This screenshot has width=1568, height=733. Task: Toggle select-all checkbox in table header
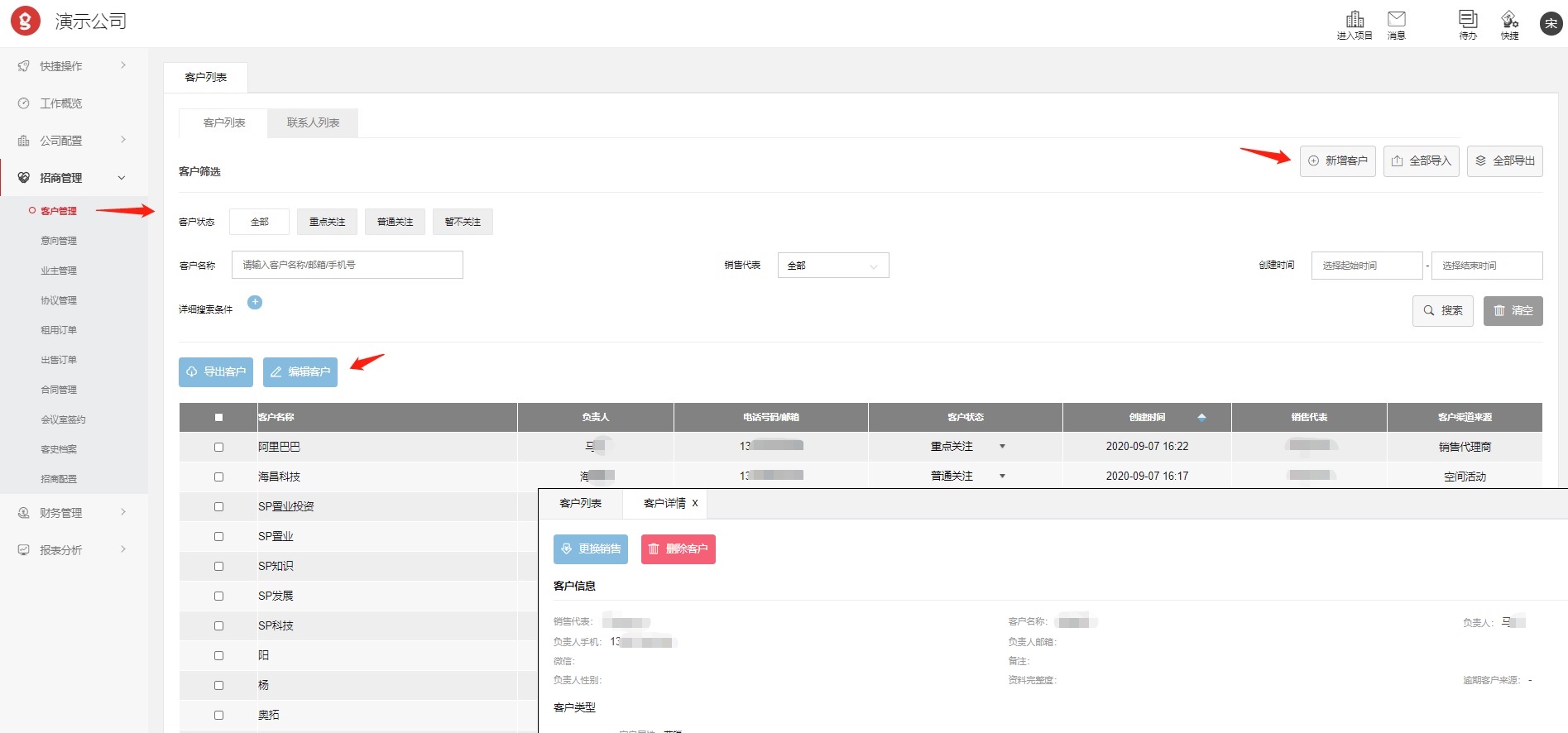pos(218,417)
